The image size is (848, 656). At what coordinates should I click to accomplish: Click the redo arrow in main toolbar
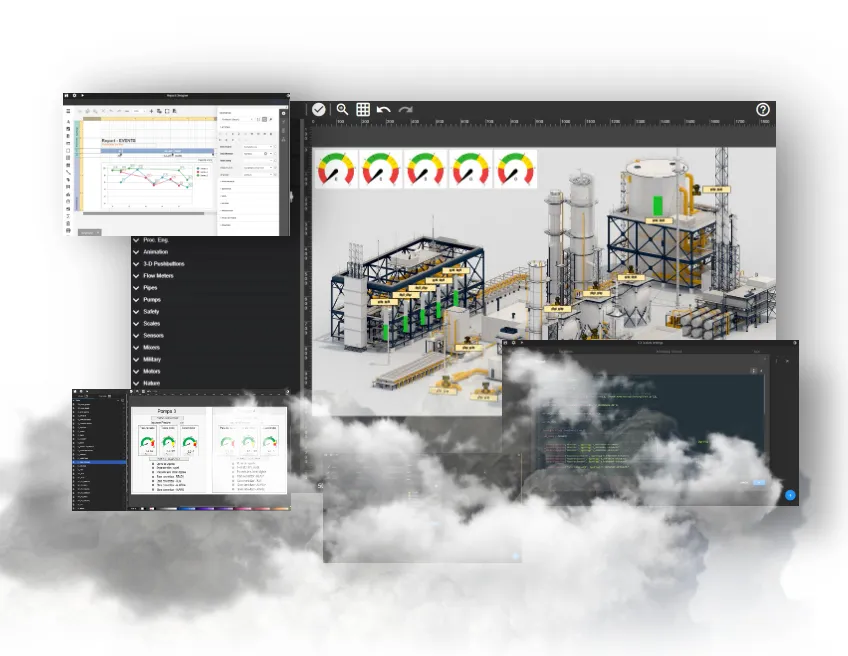coord(406,110)
